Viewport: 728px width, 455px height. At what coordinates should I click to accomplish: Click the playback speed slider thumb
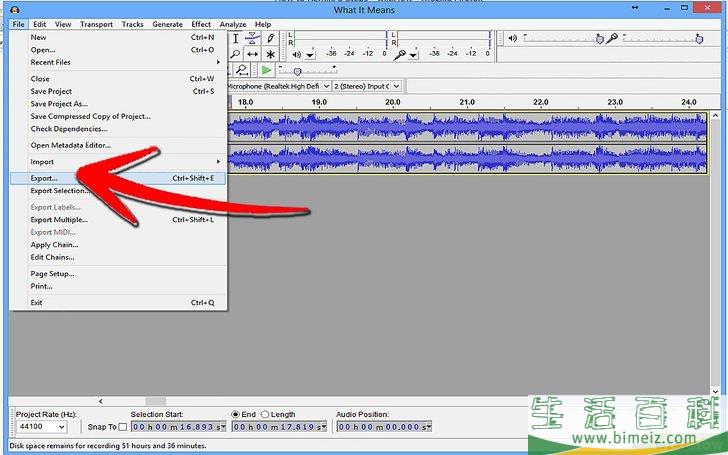(298, 72)
